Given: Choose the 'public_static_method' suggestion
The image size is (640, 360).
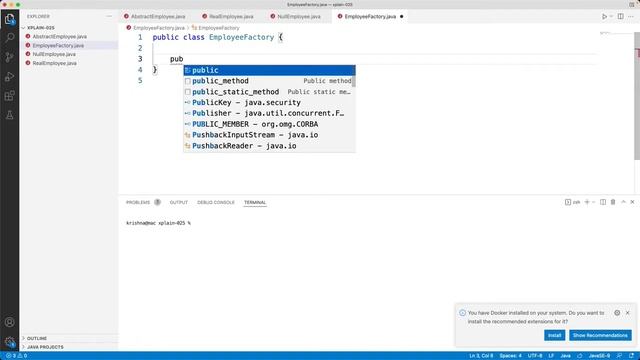Looking at the screenshot, I should point(268,92).
